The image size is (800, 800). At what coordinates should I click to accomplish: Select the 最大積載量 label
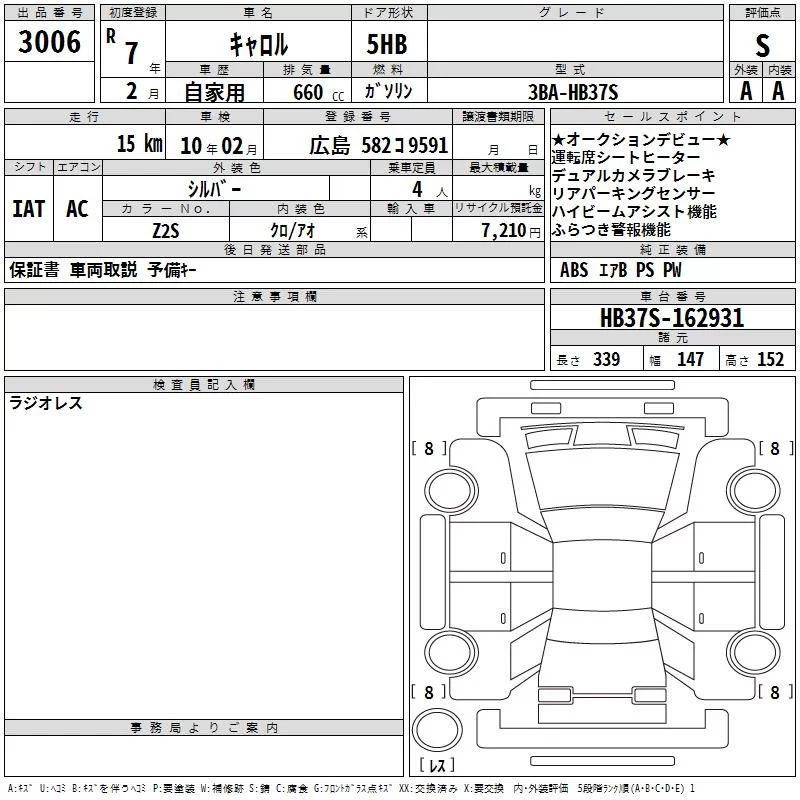point(498,167)
